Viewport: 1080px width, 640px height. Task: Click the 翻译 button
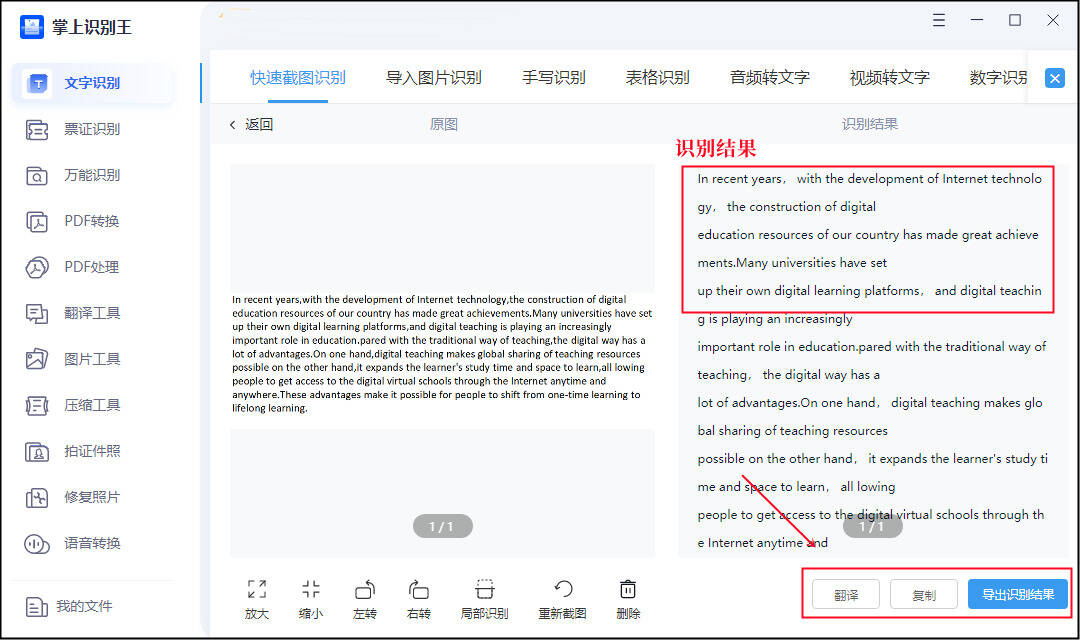(x=846, y=595)
